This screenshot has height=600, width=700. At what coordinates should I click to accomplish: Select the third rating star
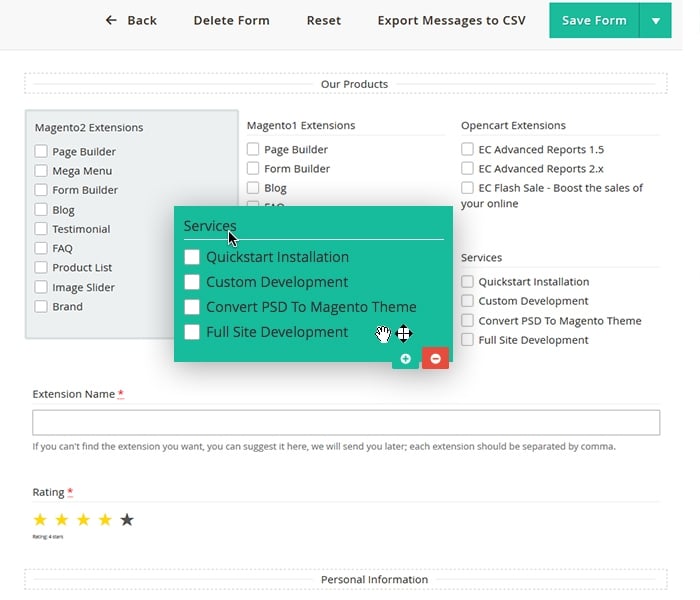coord(83,520)
